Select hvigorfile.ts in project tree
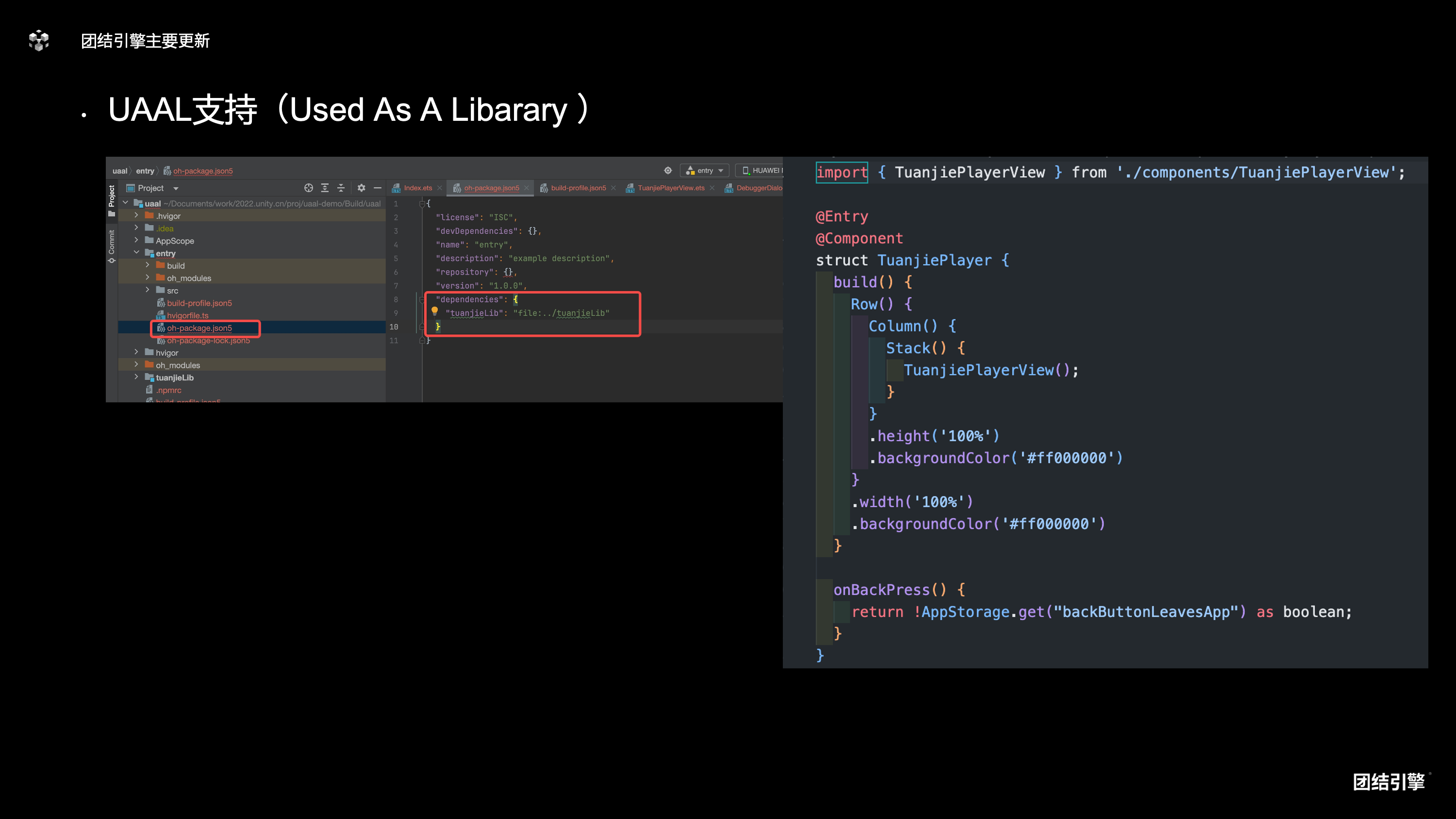1456x819 pixels. pos(187,315)
